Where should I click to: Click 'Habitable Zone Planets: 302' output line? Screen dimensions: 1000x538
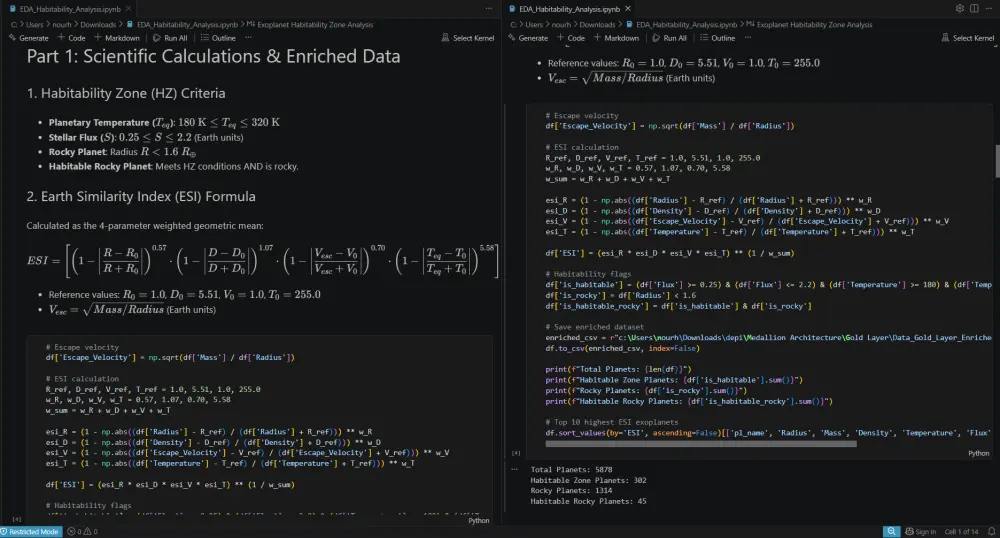click(588, 481)
